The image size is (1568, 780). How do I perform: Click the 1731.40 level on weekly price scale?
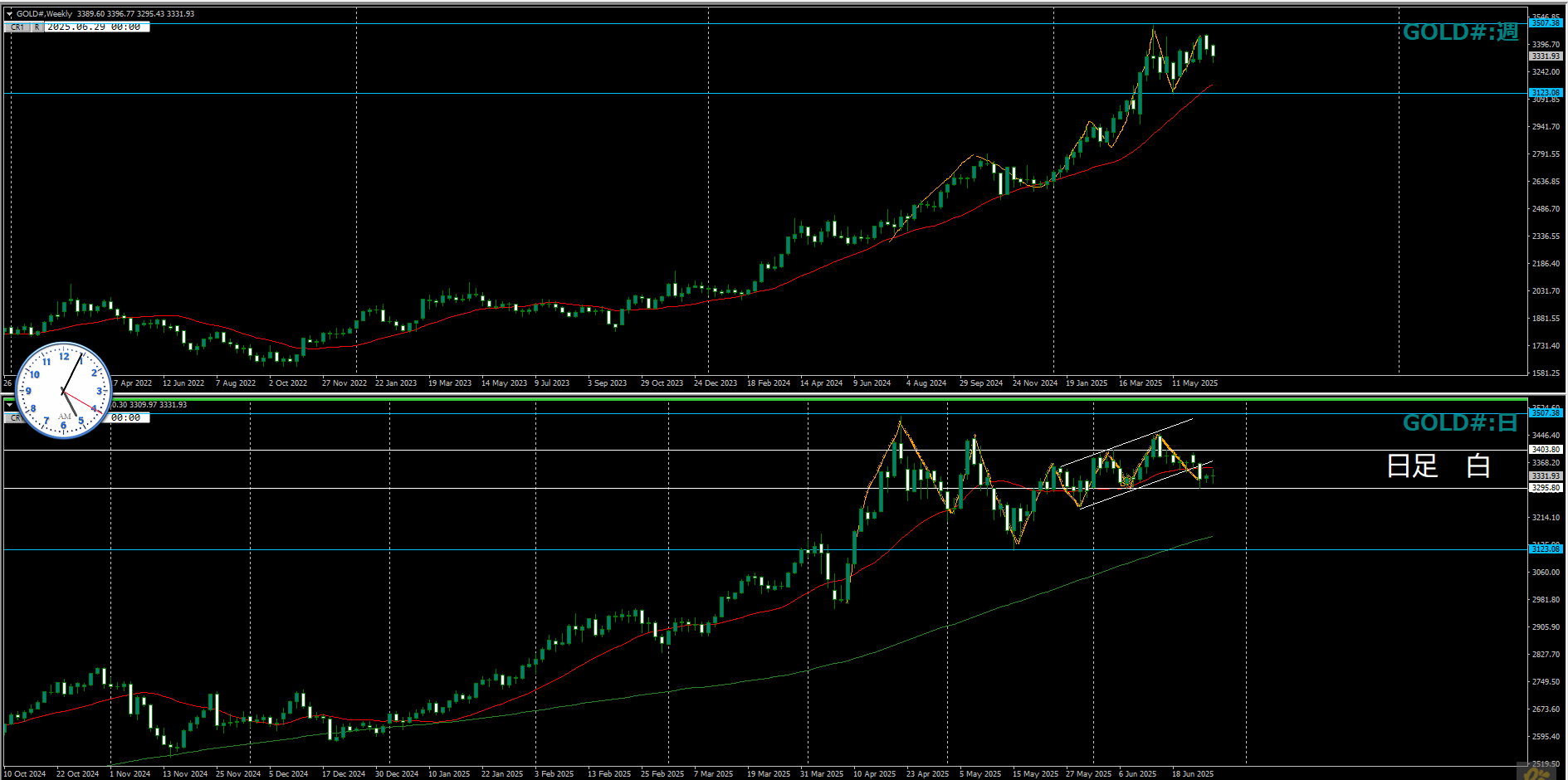coord(1546,346)
